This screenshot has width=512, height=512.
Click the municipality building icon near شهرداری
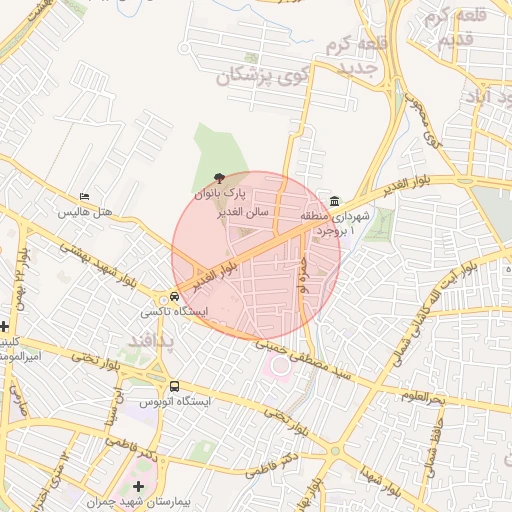(x=334, y=201)
